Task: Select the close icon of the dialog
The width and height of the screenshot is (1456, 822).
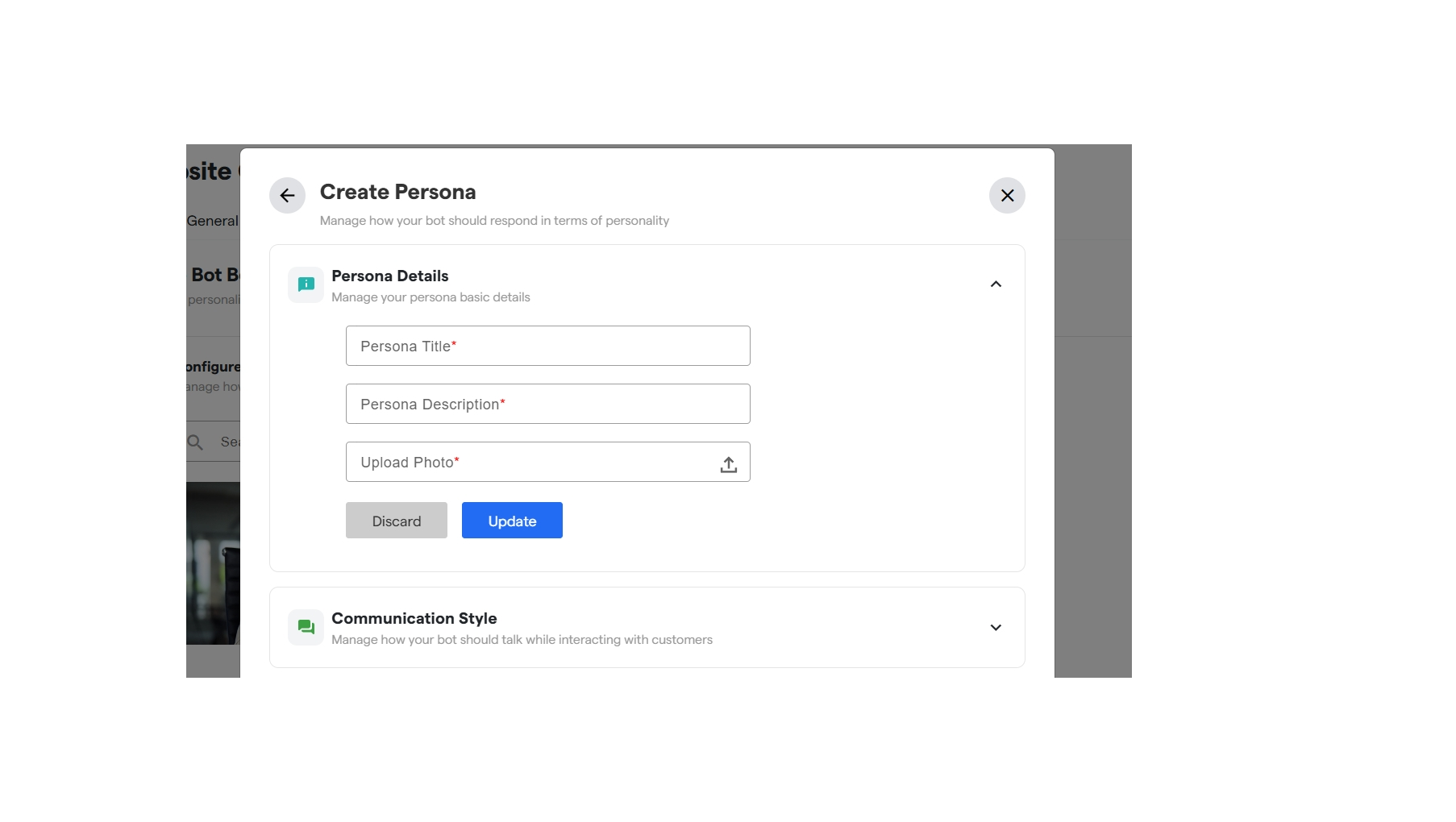Action: 1006,195
